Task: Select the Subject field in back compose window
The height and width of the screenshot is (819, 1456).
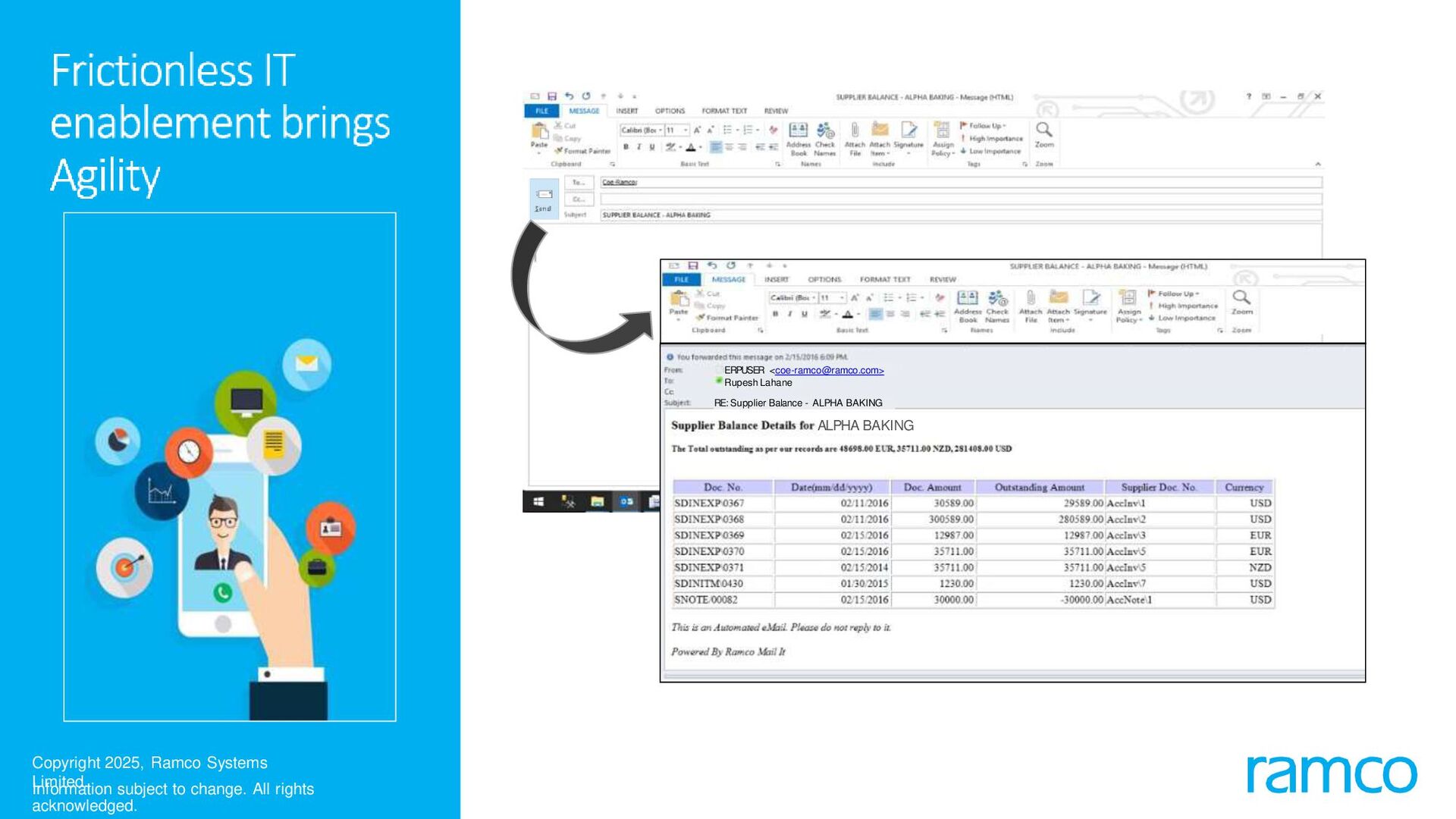Action: click(x=961, y=215)
